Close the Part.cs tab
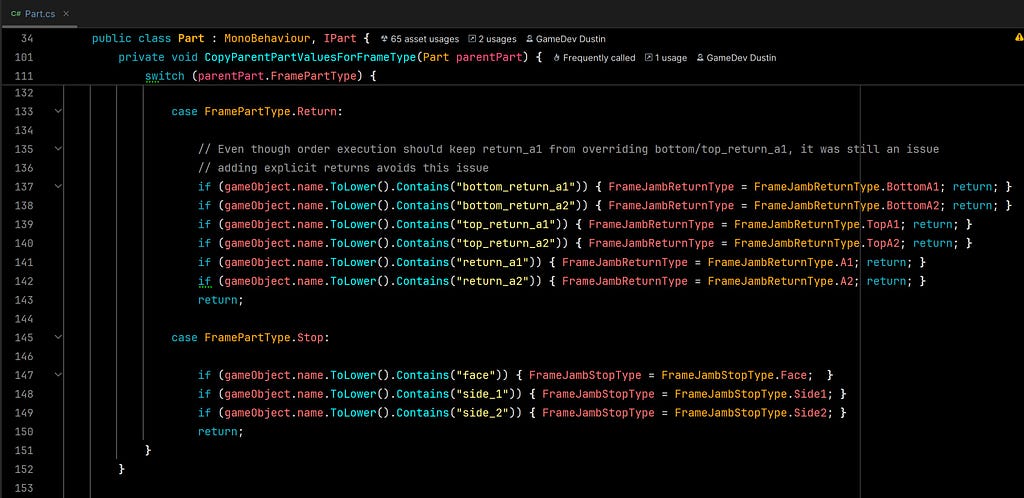The width and height of the screenshot is (1024, 498). tap(66, 14)
